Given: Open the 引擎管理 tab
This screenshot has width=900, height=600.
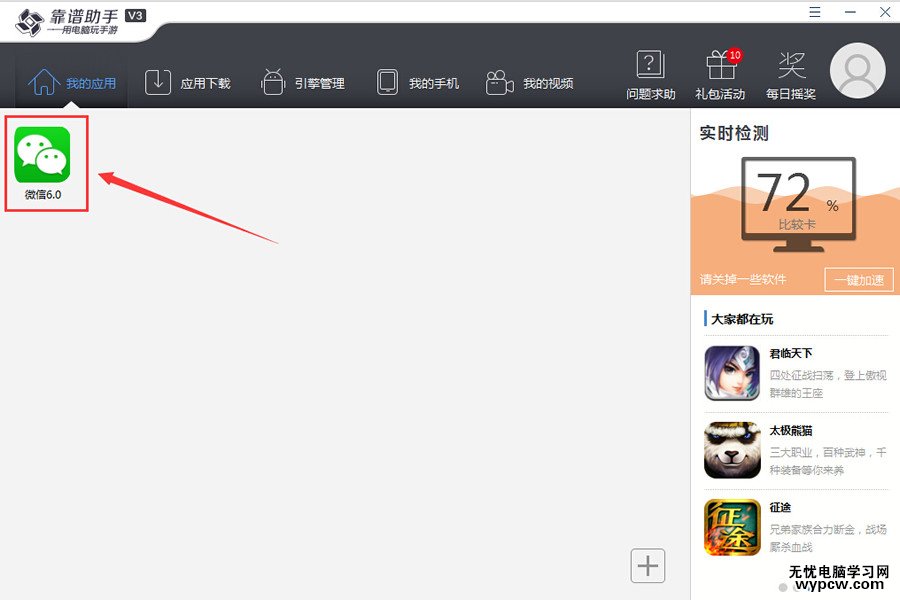Looking at the screenshot, I should 302,83.
